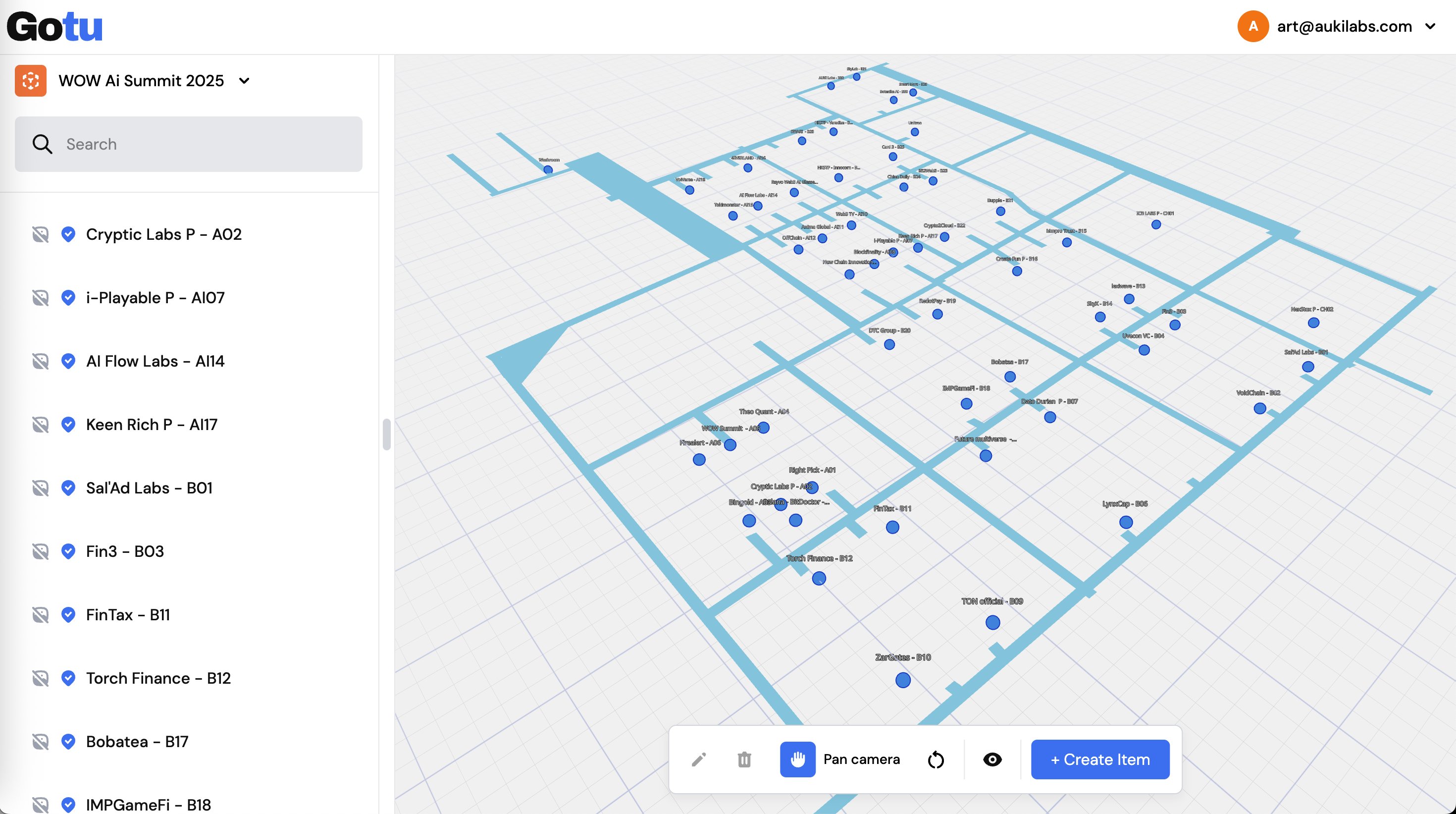Expand the WOW Ai Summit 2025 dropdown

tap(244, 81)
